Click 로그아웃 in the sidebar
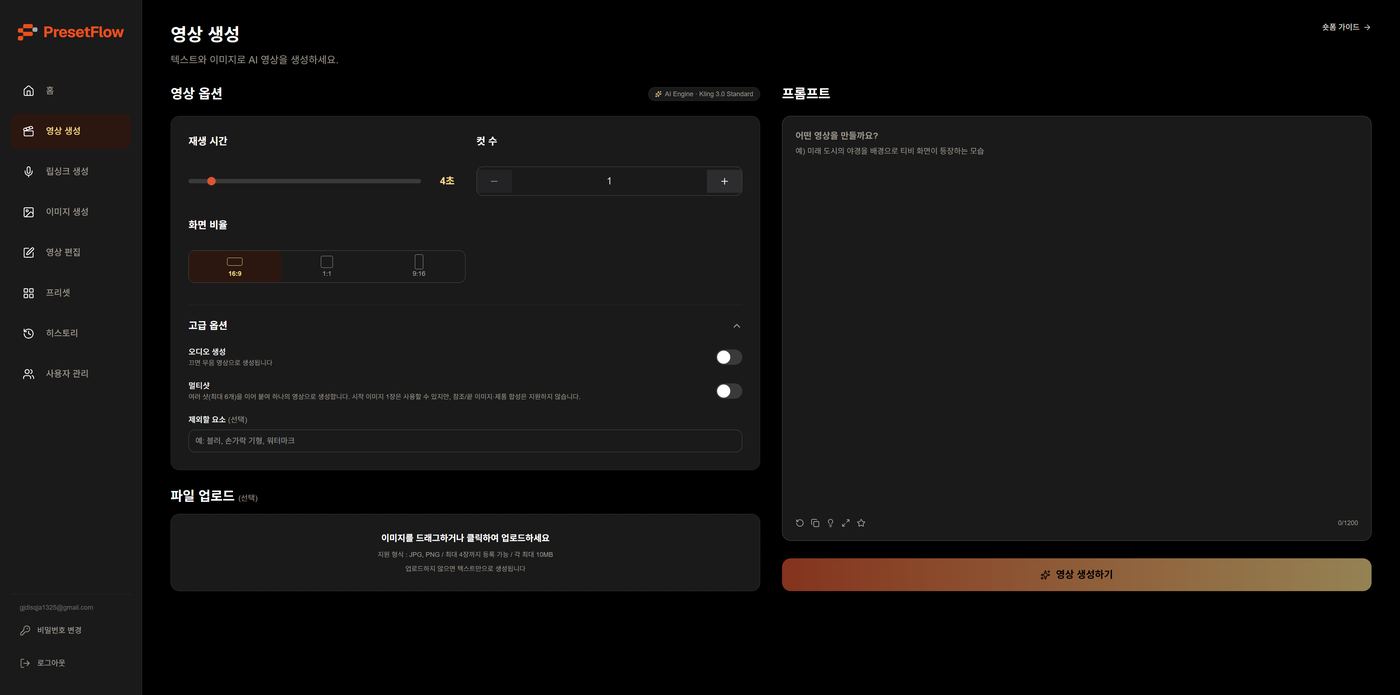This screenshot has height=695, width=1400. [x=43, y=663]
